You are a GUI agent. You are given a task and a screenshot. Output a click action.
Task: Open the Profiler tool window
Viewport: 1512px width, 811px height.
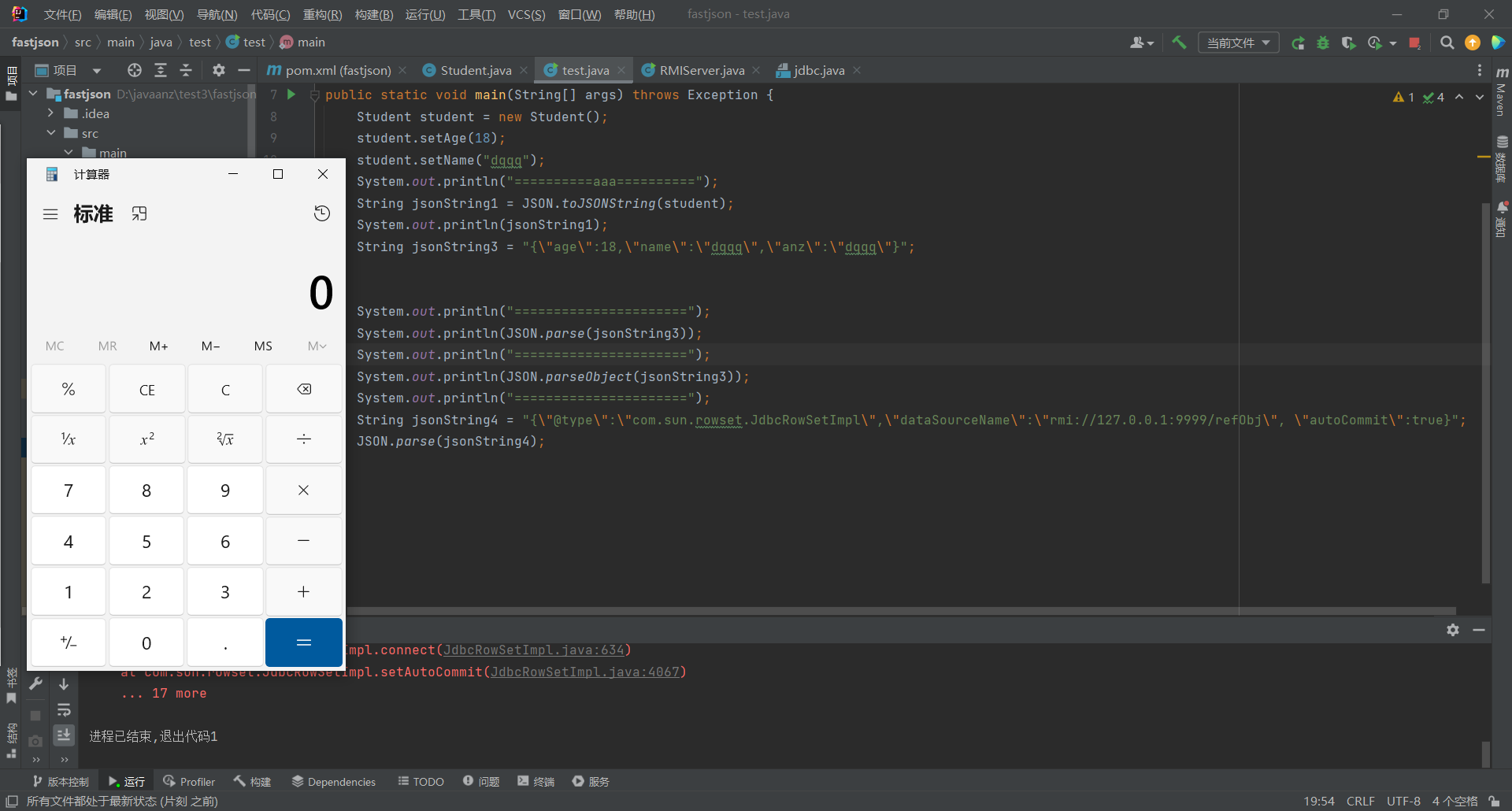coord(189,781)
